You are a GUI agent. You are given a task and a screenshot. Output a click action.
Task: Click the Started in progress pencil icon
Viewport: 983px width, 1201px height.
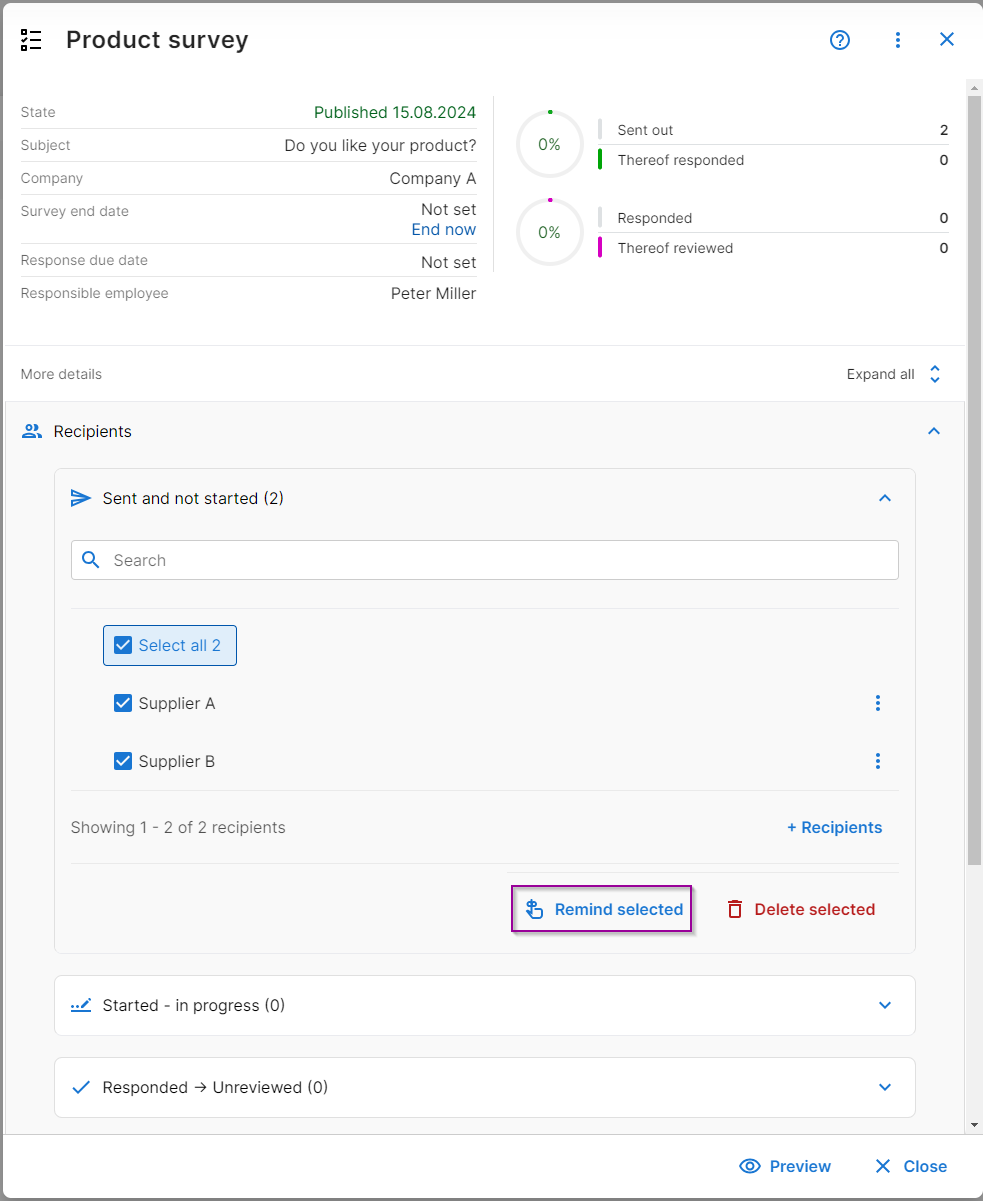click(x=81, y=1005)
